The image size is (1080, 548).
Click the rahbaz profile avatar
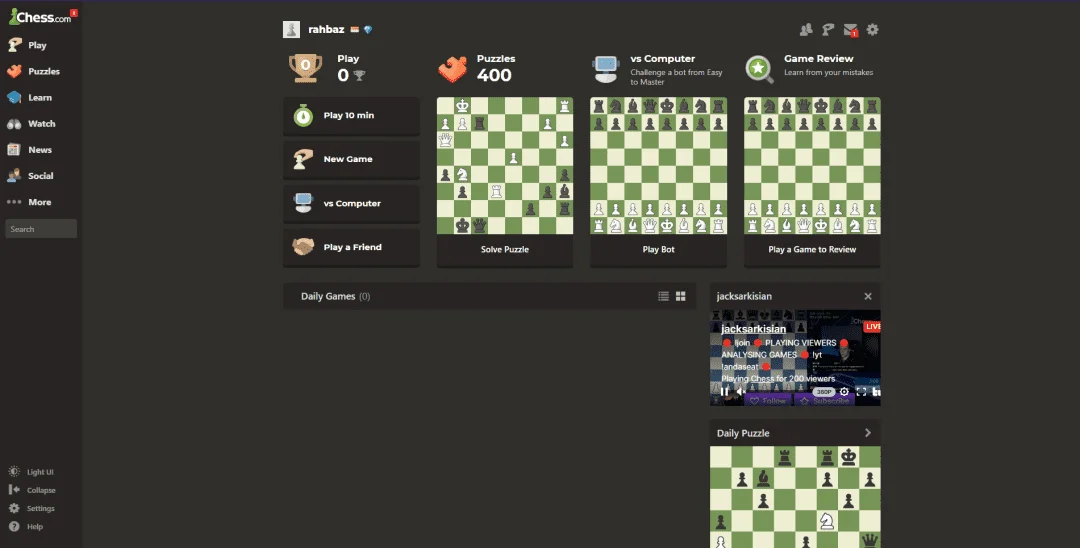tap(291, 30)
